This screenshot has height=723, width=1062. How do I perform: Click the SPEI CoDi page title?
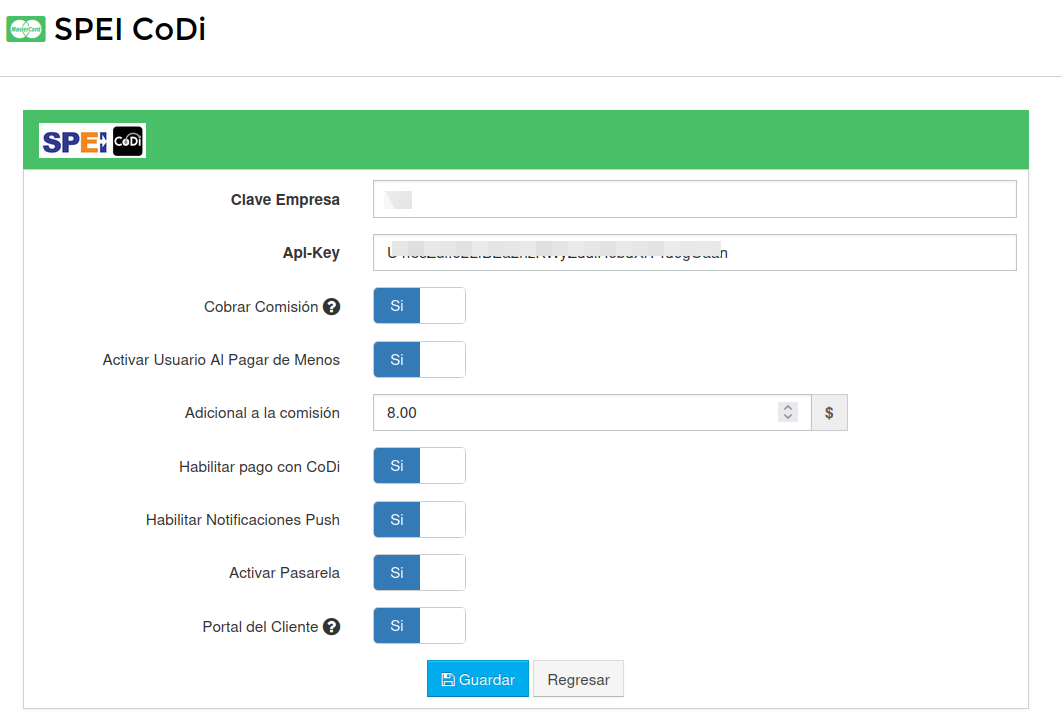point(130,30)
